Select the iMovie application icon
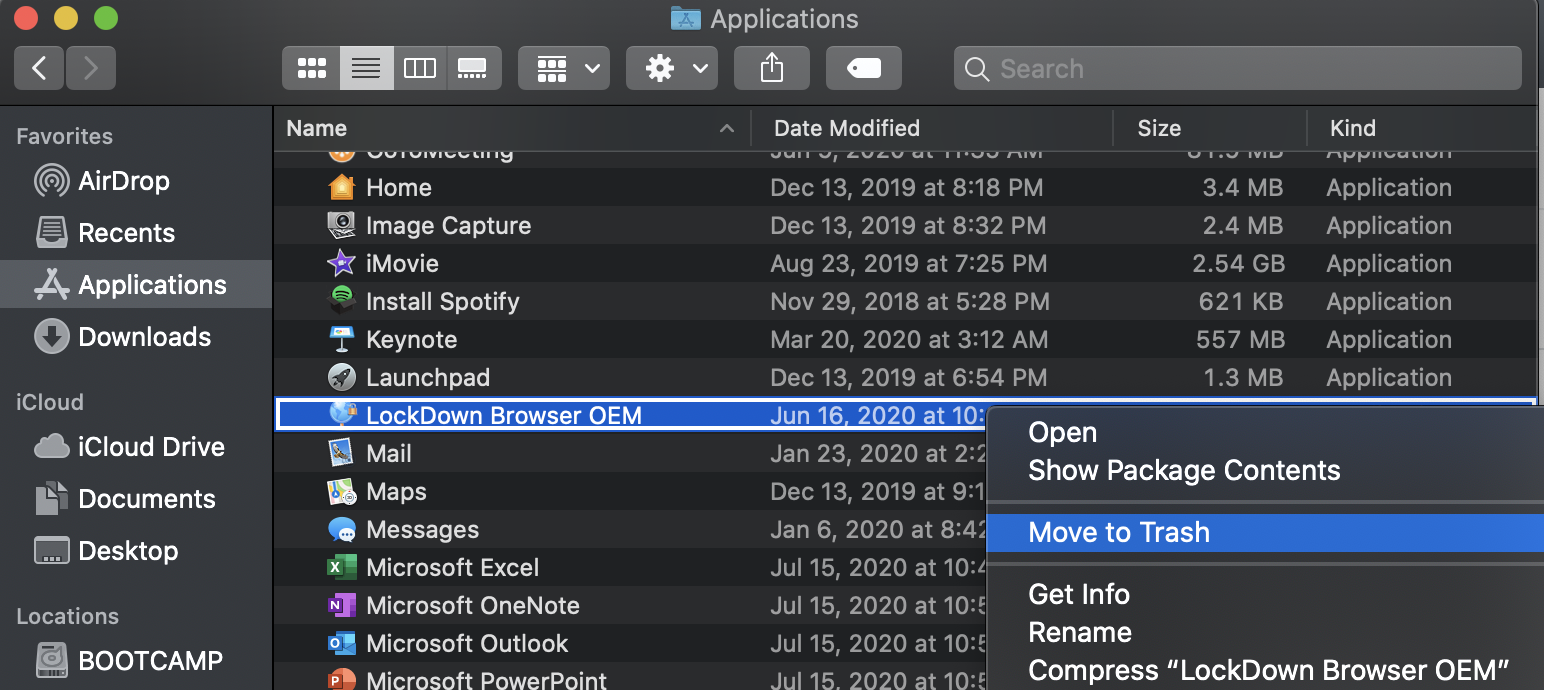 pyautogui.click(x=341, y=263)
